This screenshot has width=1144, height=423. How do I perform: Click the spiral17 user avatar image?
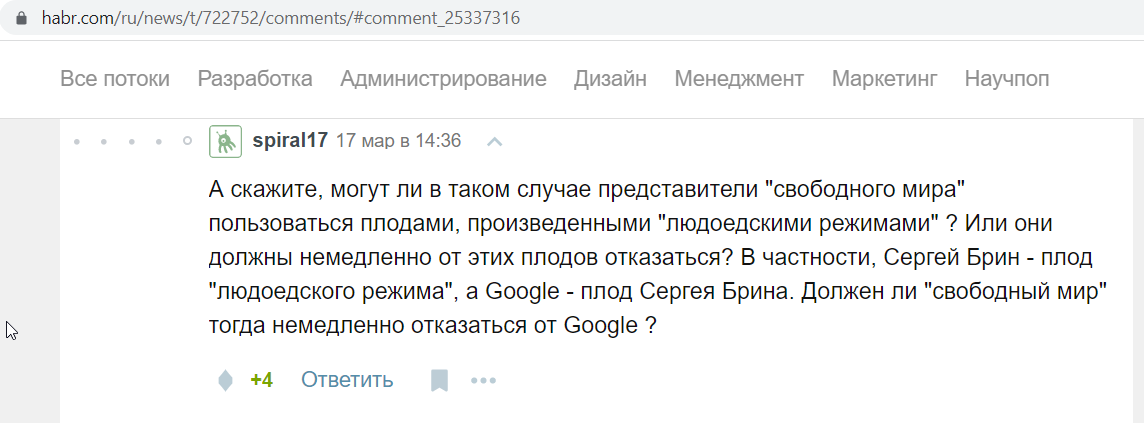click(225, 141)
